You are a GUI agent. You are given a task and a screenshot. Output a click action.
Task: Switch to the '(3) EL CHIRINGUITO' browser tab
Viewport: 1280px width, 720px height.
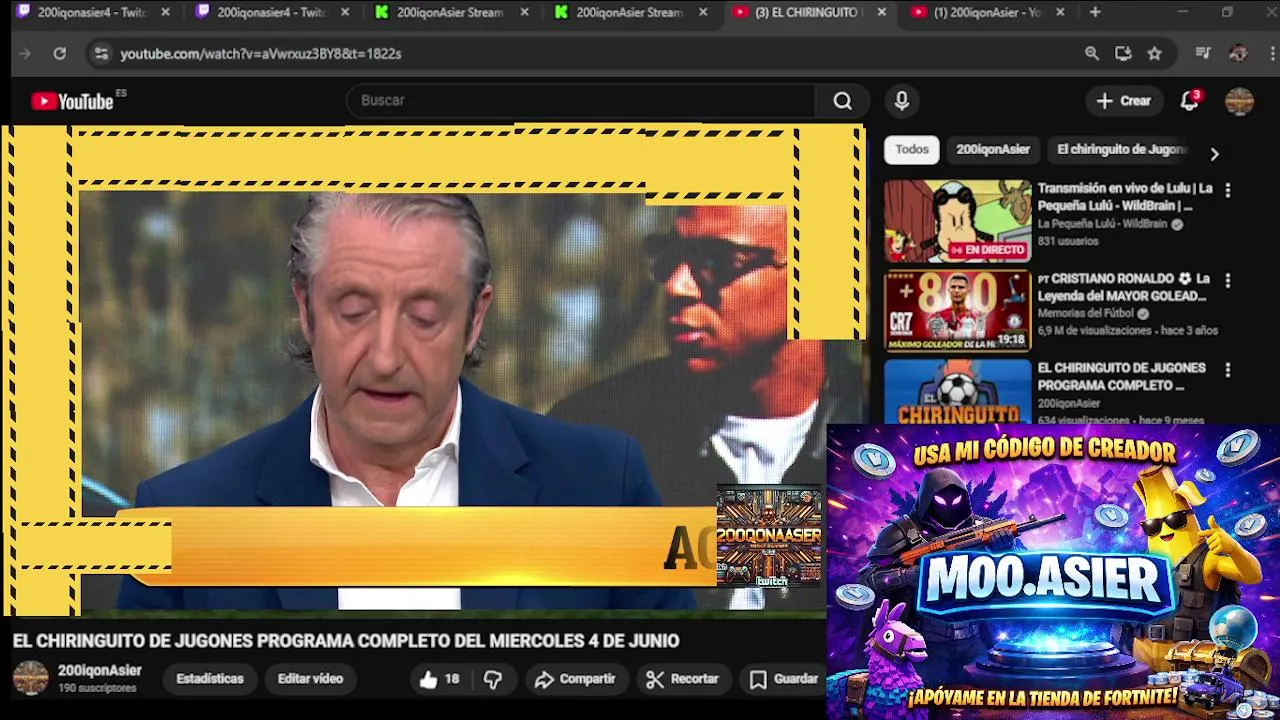[x=808, y=12]
